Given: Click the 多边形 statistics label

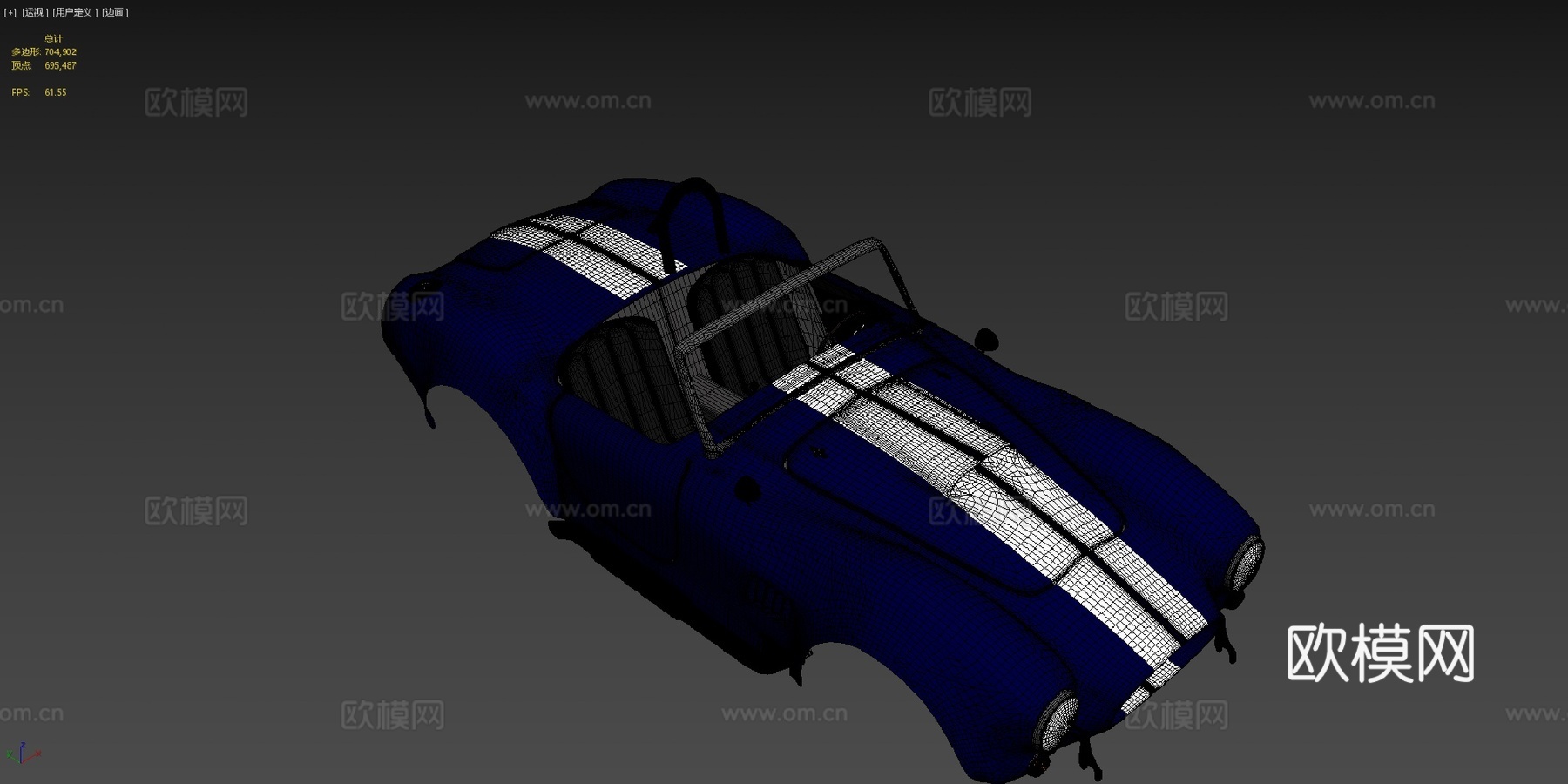Looking at the screenshot, I should [x=26, y=52].
